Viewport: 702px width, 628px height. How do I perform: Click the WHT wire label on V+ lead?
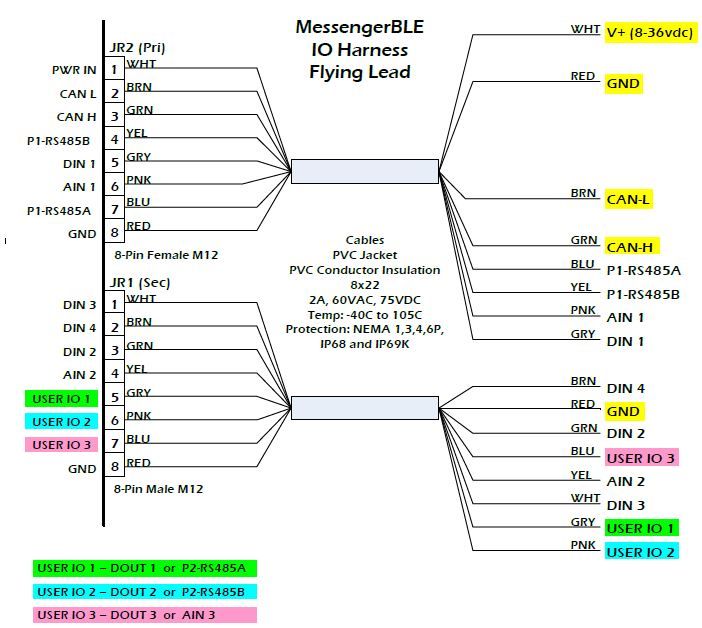tap(585, 29)
